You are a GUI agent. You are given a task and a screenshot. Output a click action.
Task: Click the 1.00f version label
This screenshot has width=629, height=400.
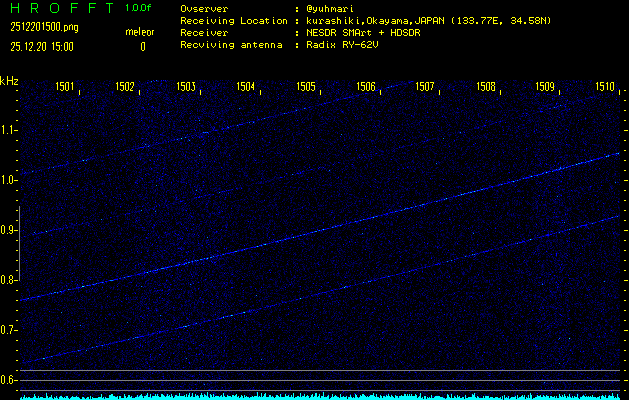[x=139, y=8]
